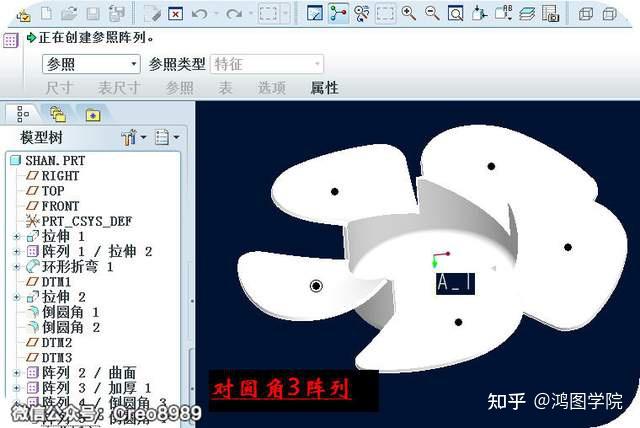Click the Save a Copy icon
This screenshot has width=640, height=428.
(117, 14)
